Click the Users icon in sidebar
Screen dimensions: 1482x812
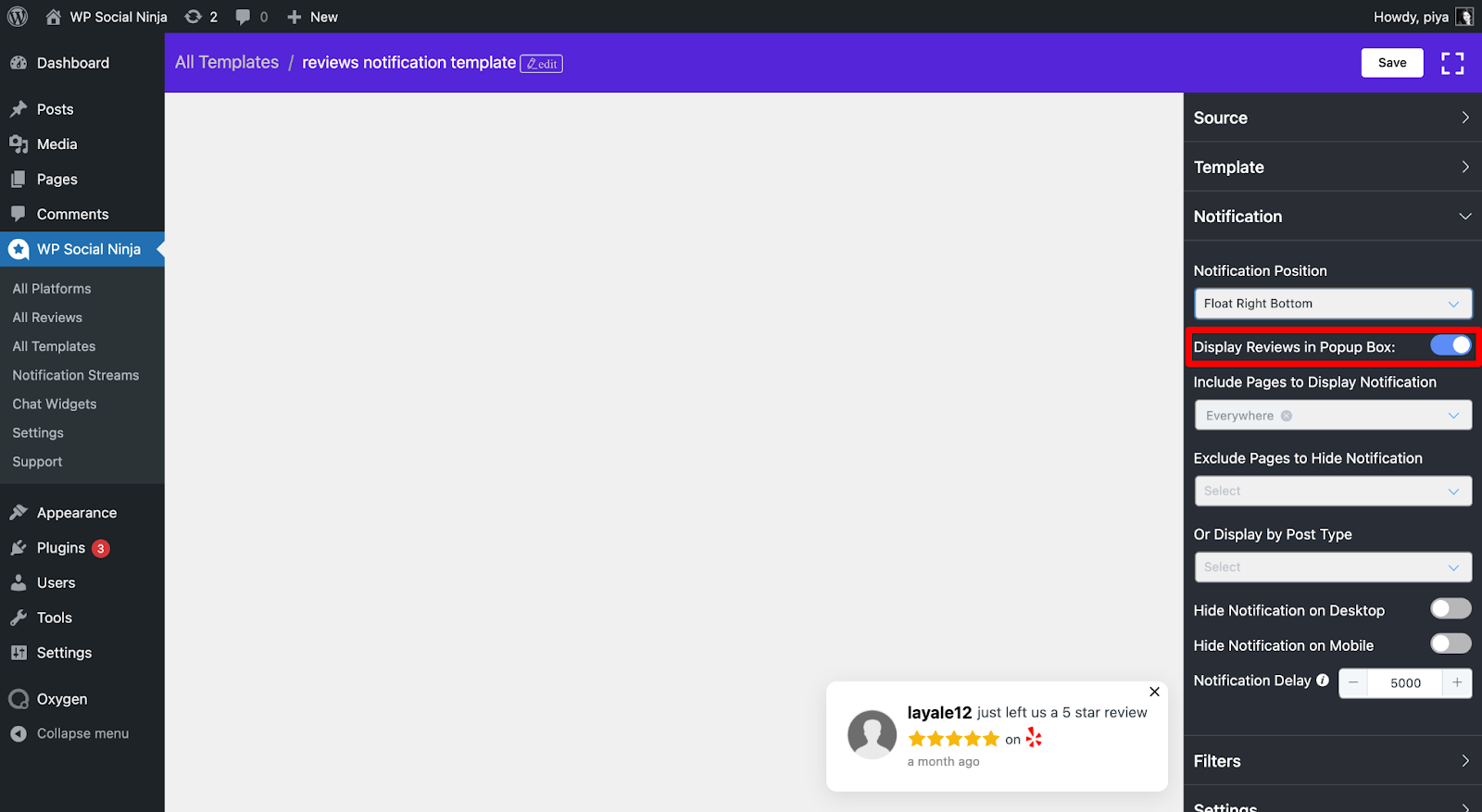click(19, 582)
